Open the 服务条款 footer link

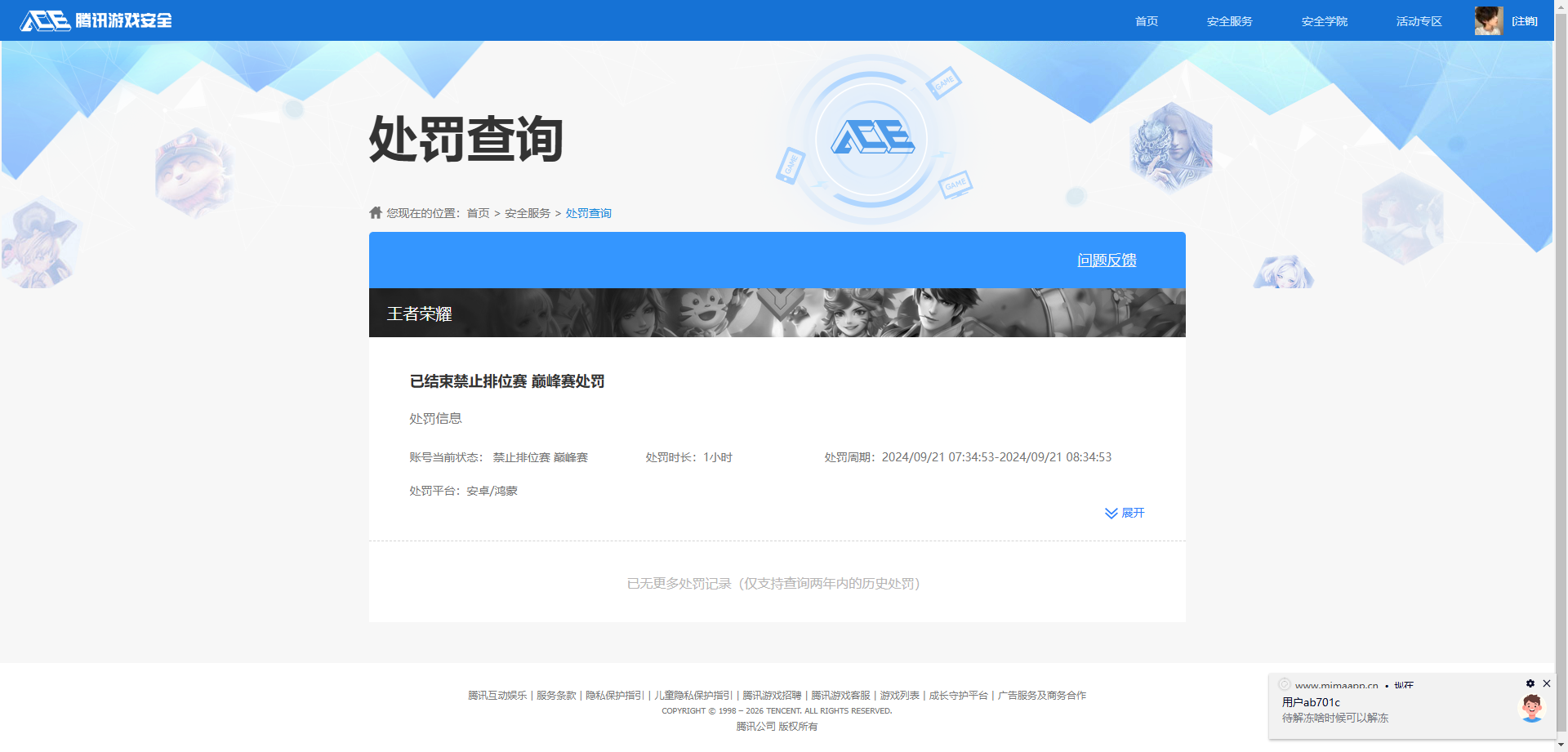coord(555,695)
